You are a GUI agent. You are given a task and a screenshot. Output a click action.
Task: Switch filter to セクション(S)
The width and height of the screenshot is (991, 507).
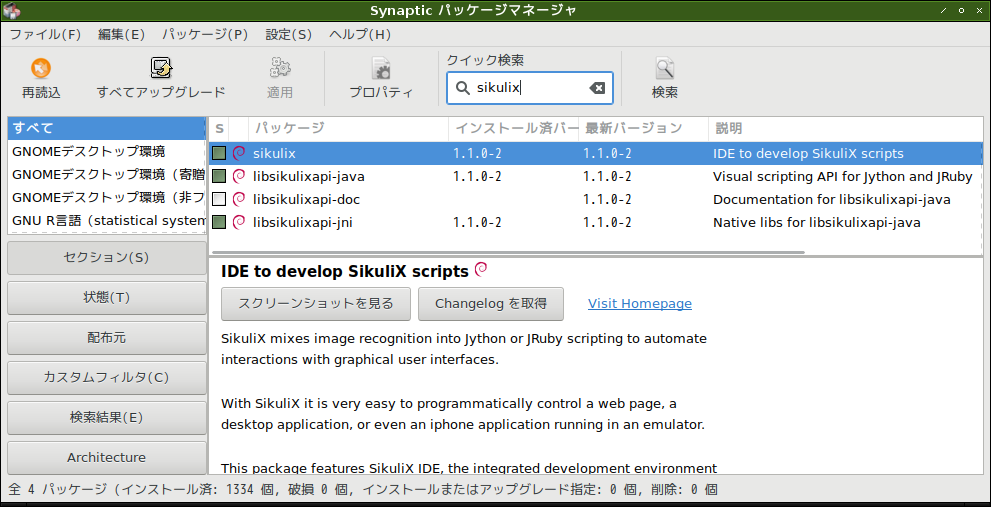107,258
